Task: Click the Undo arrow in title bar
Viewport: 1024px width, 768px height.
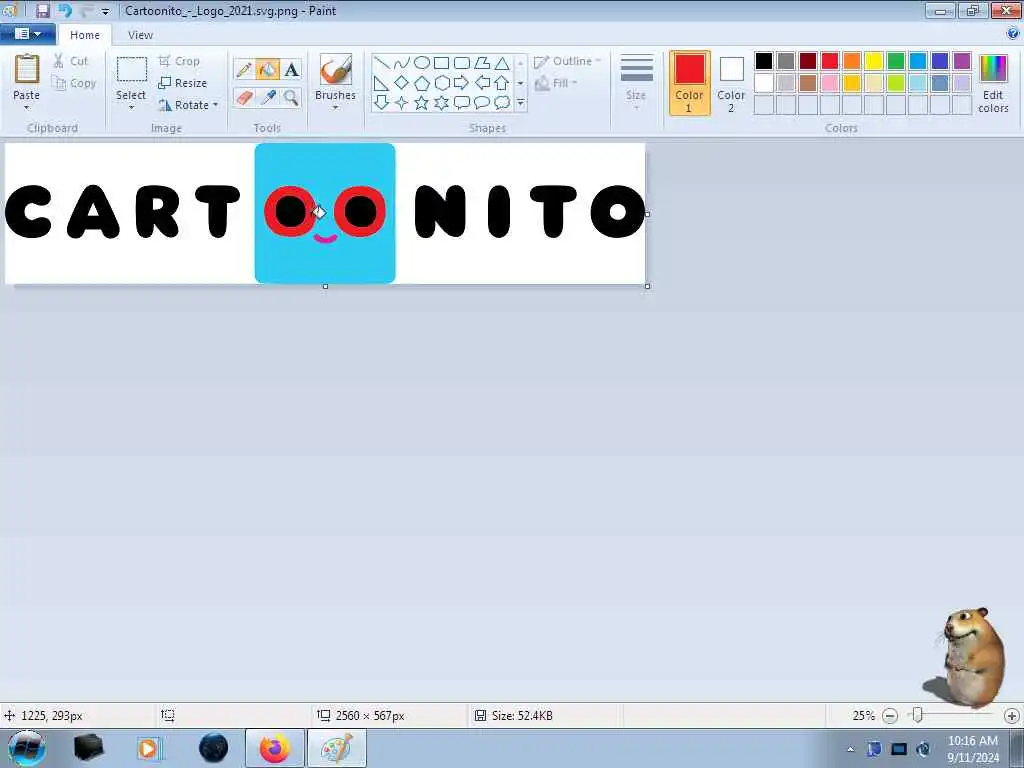Action: coord(65,10)
